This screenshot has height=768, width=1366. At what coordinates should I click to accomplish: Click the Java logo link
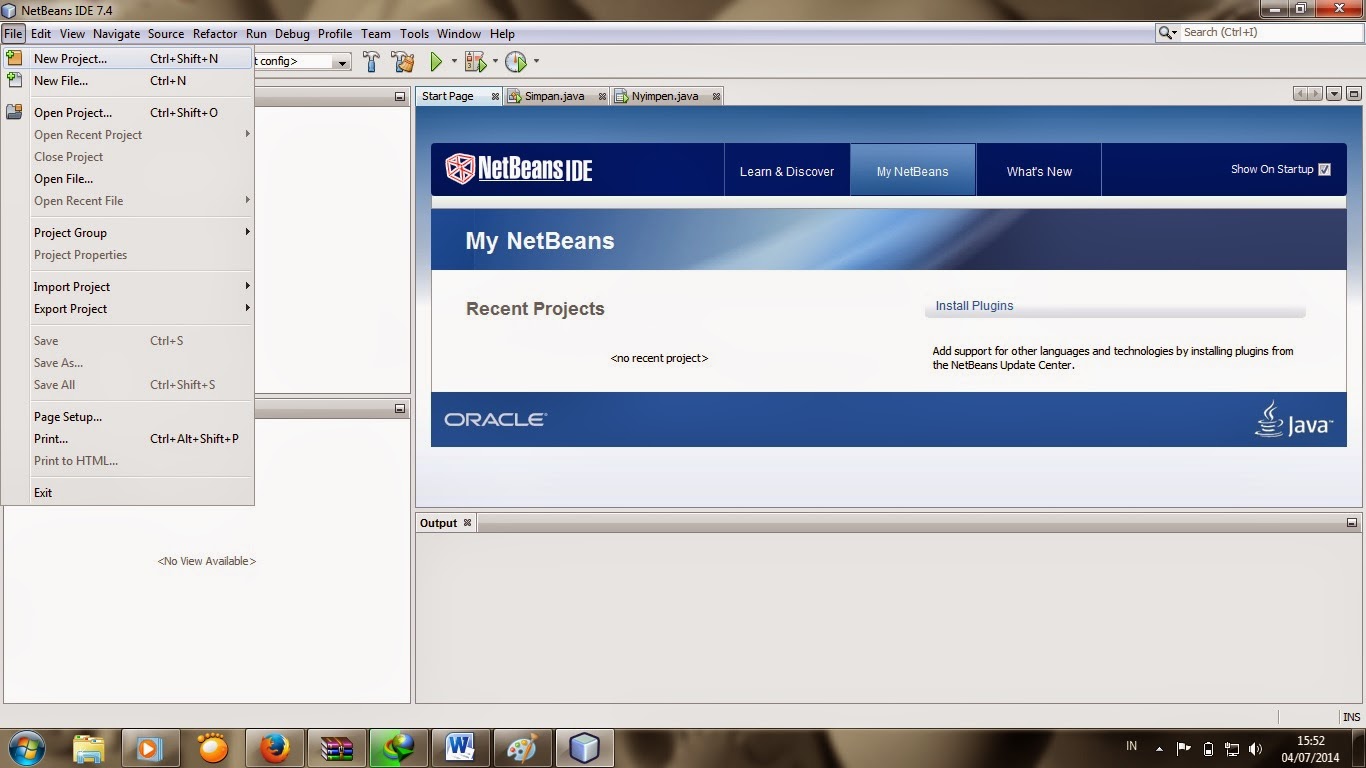(x=1294, y=420)
